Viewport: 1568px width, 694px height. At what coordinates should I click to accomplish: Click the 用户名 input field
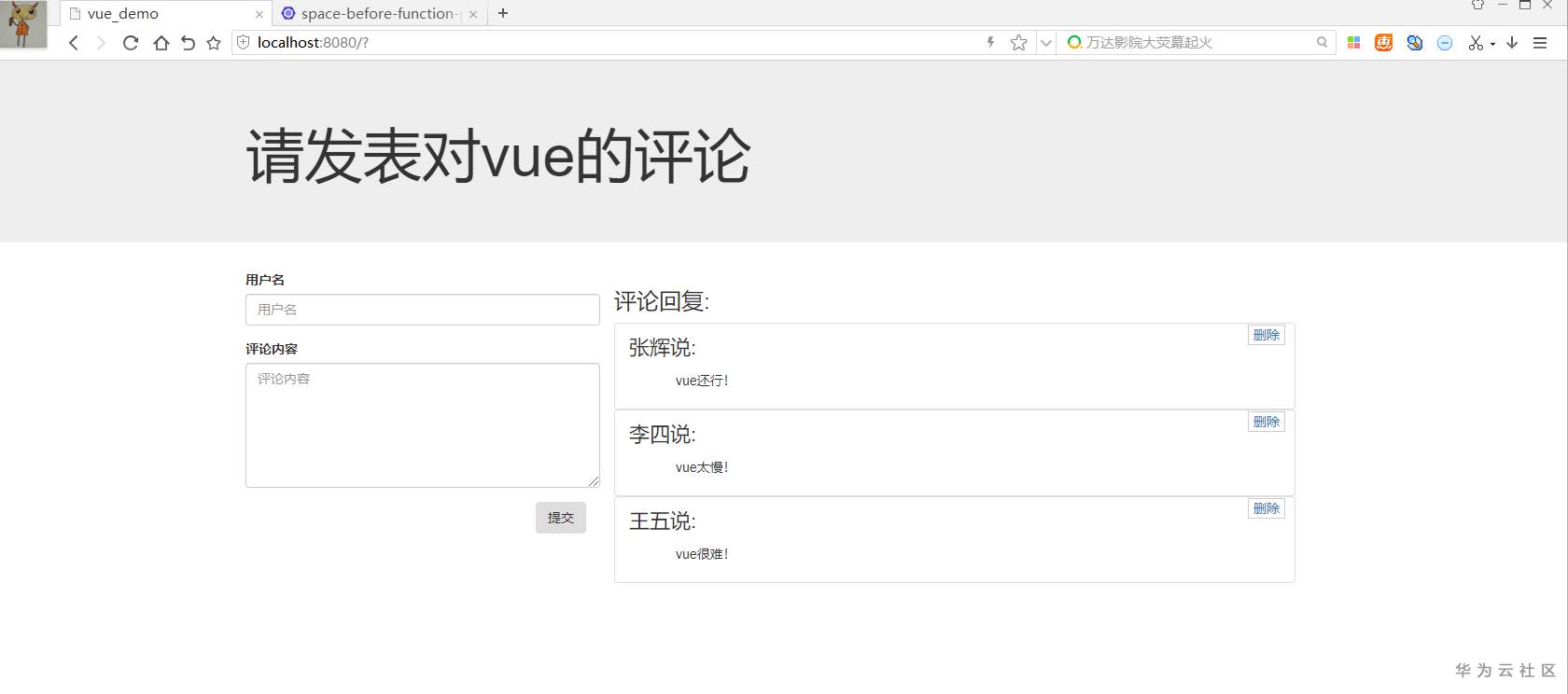click(423, 310)
